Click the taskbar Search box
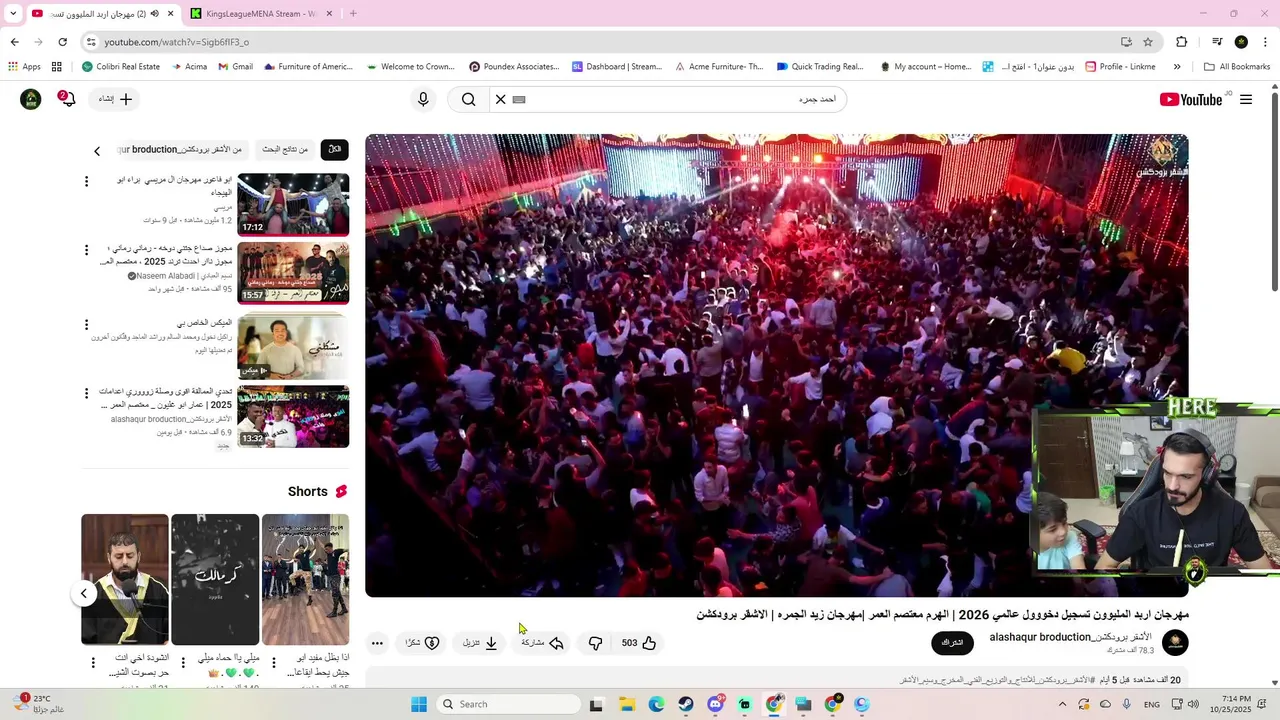 click(x=510, y=704)
